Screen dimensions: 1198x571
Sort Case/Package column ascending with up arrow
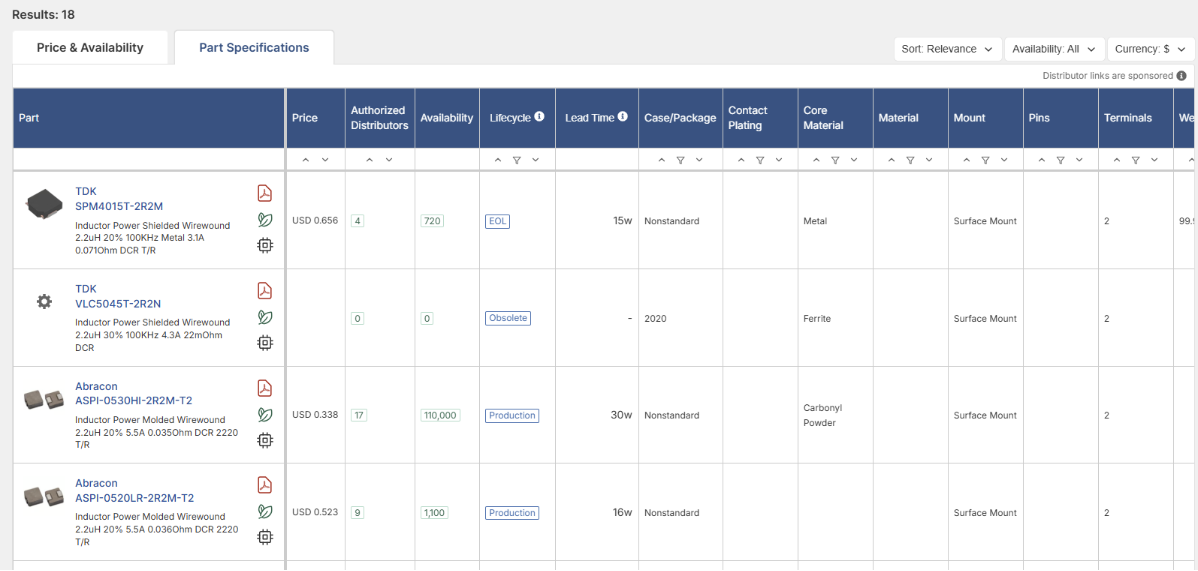click(661, 160)
